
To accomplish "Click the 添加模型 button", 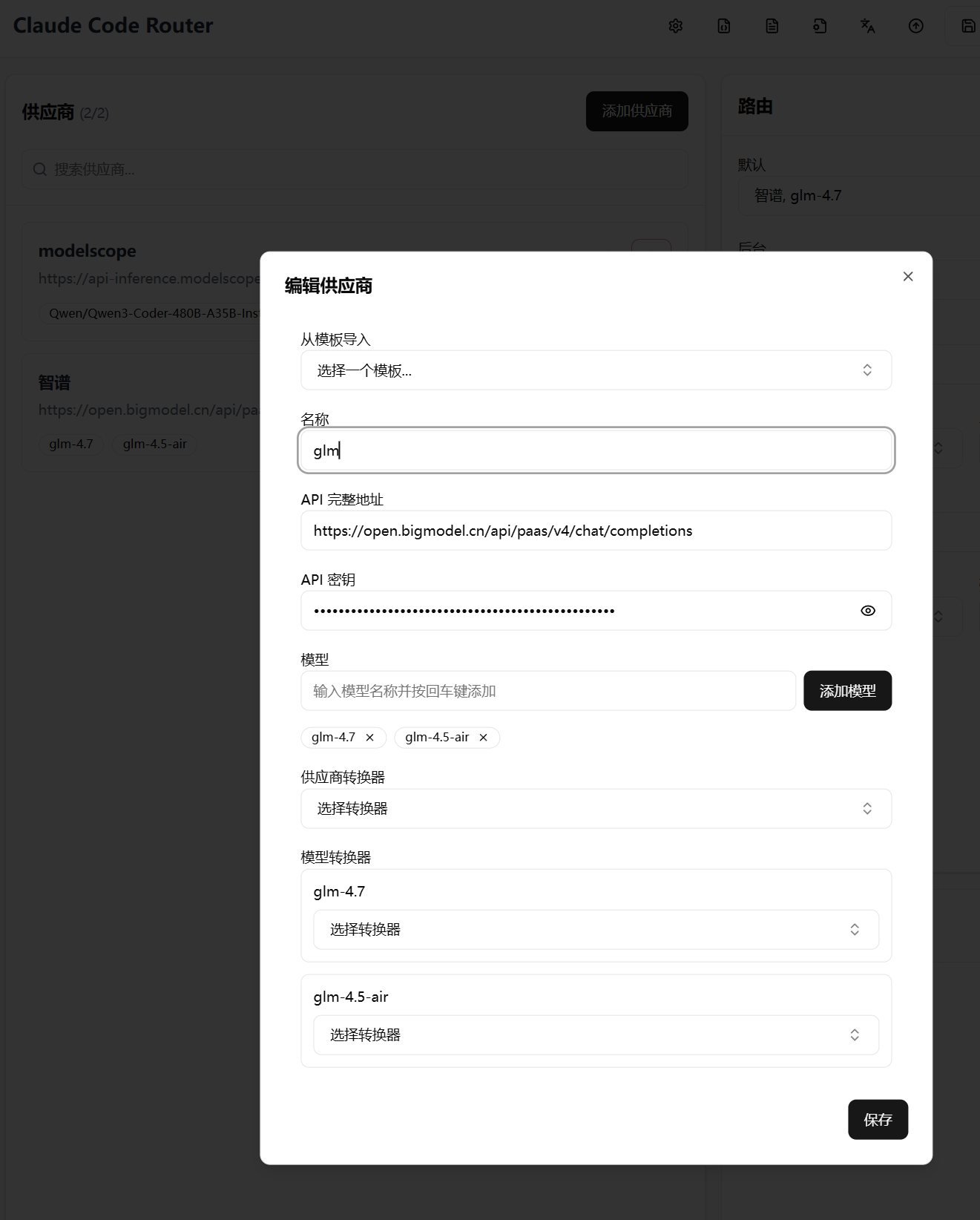I will coord(848,691).
